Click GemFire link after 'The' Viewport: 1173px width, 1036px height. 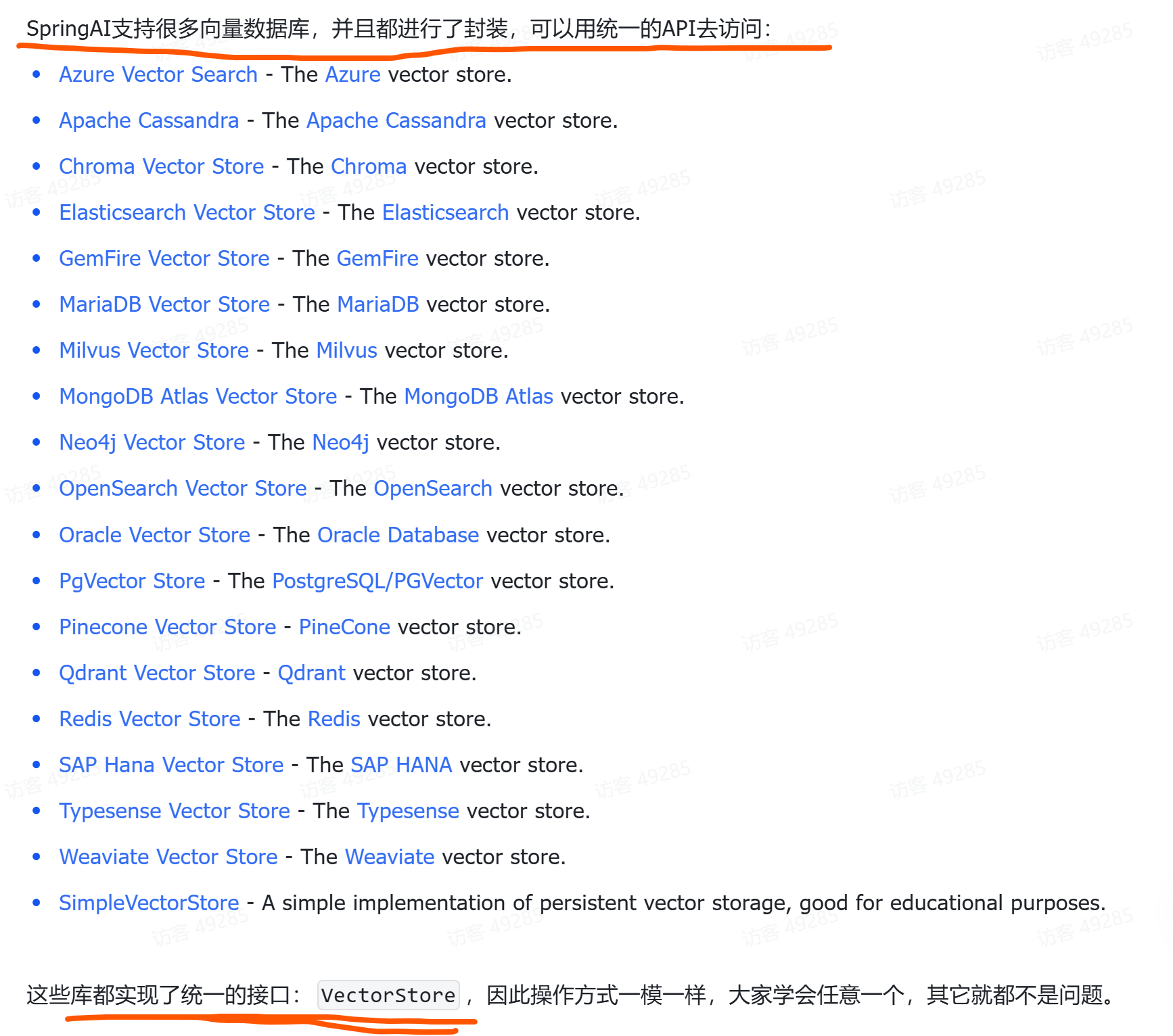click(377, 258)
